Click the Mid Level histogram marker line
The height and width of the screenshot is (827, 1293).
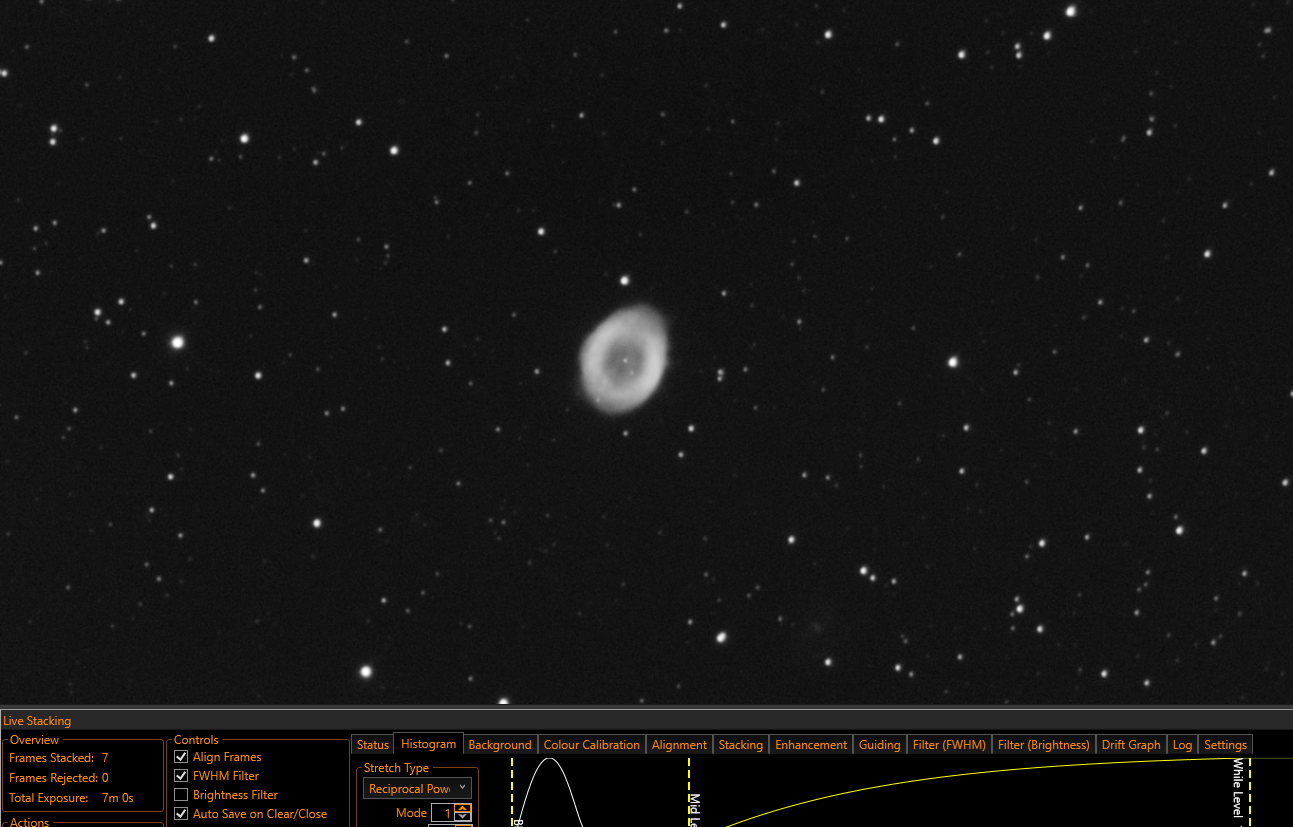click(x=689, y=792)
